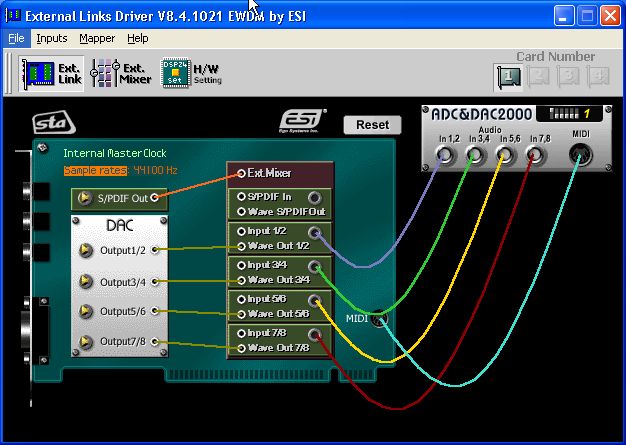Click the title bar application icon
Viewport: 626px width, 445px height.
pos(13,16)
